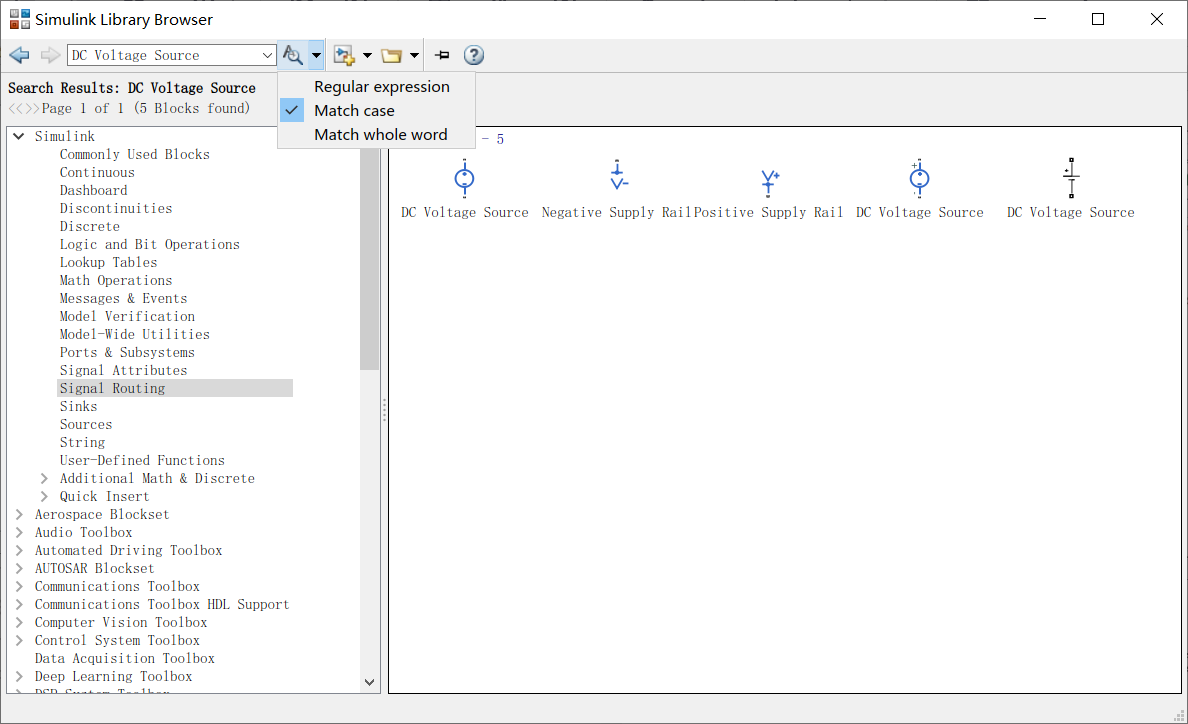Expand the Control System Toolbox library
1188x724 pixels.
20,641
